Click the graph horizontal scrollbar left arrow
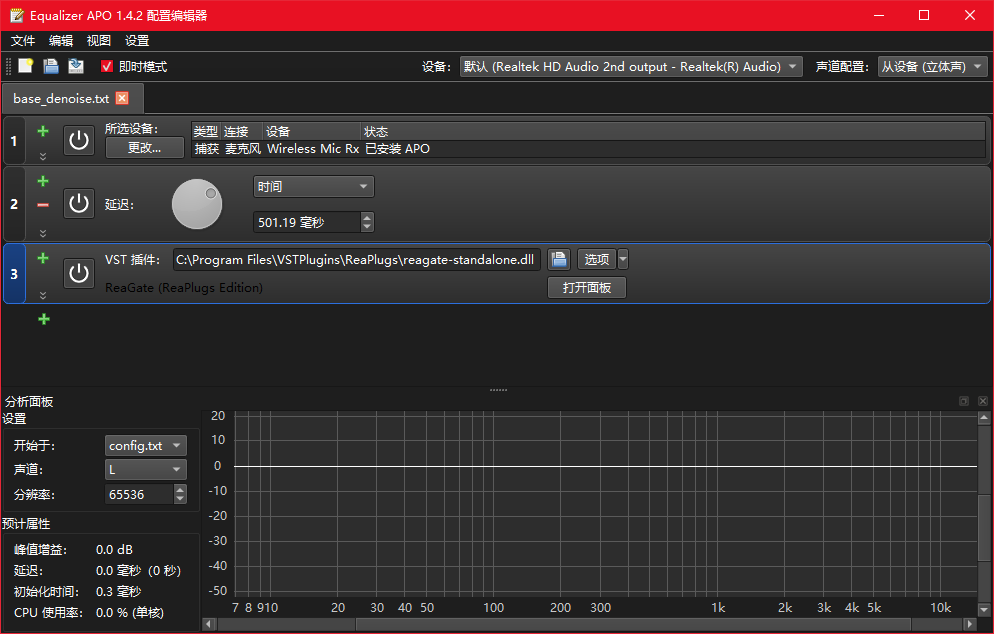The width and height of the screenshot is (994, 634). coord(209,624)
